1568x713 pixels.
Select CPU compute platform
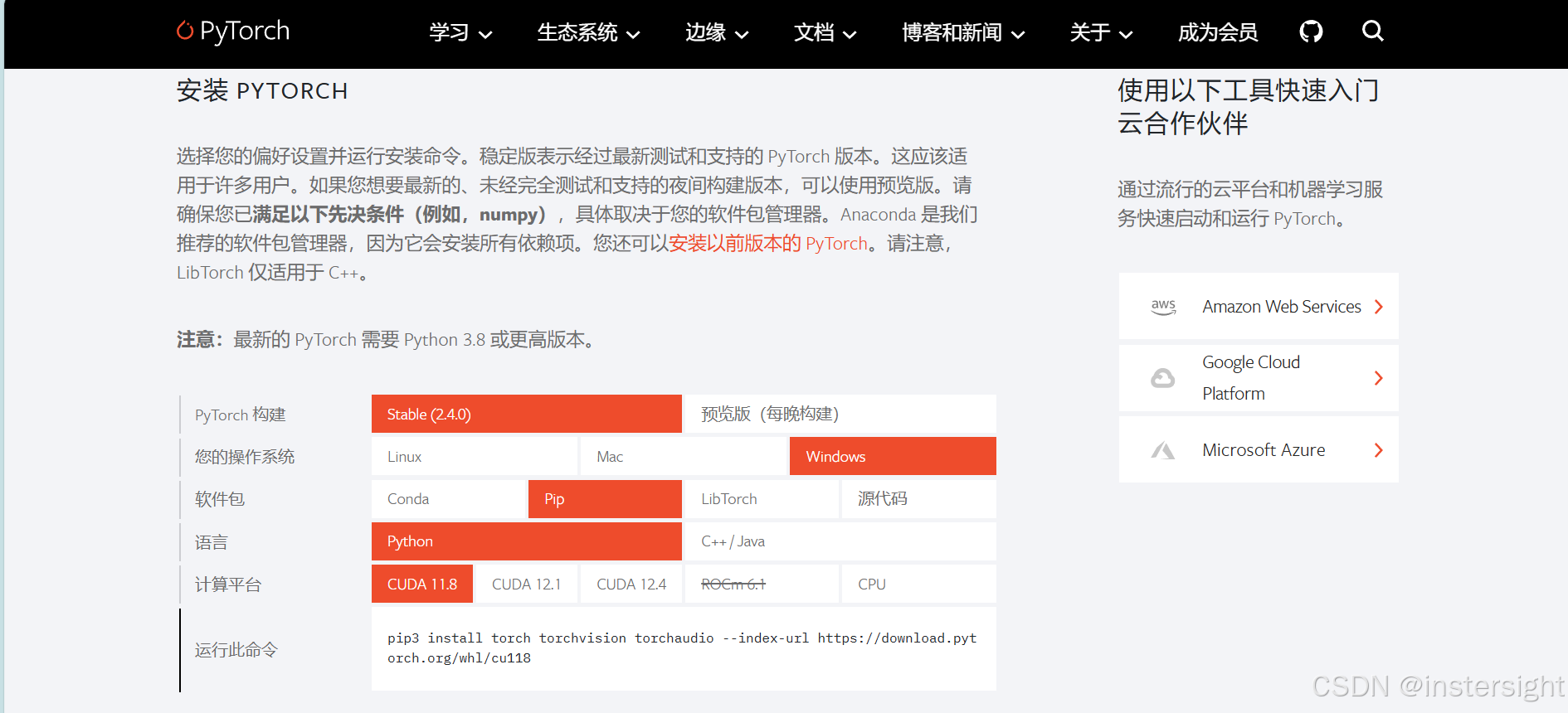click(919, 584)
